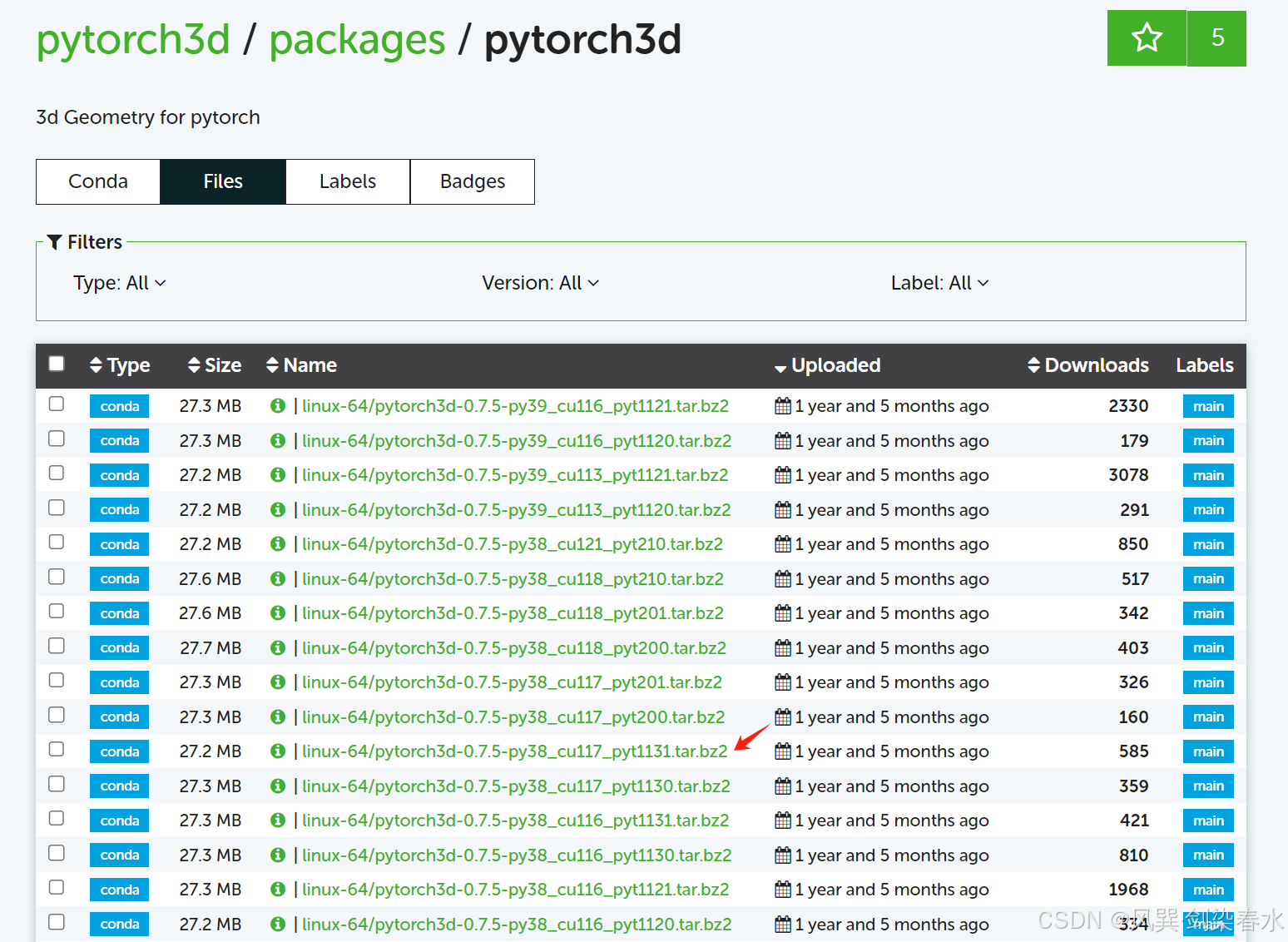The image size is (1288, 942).
Task: Toggle the select-all checkbox in table header
Action: point(57,364)
